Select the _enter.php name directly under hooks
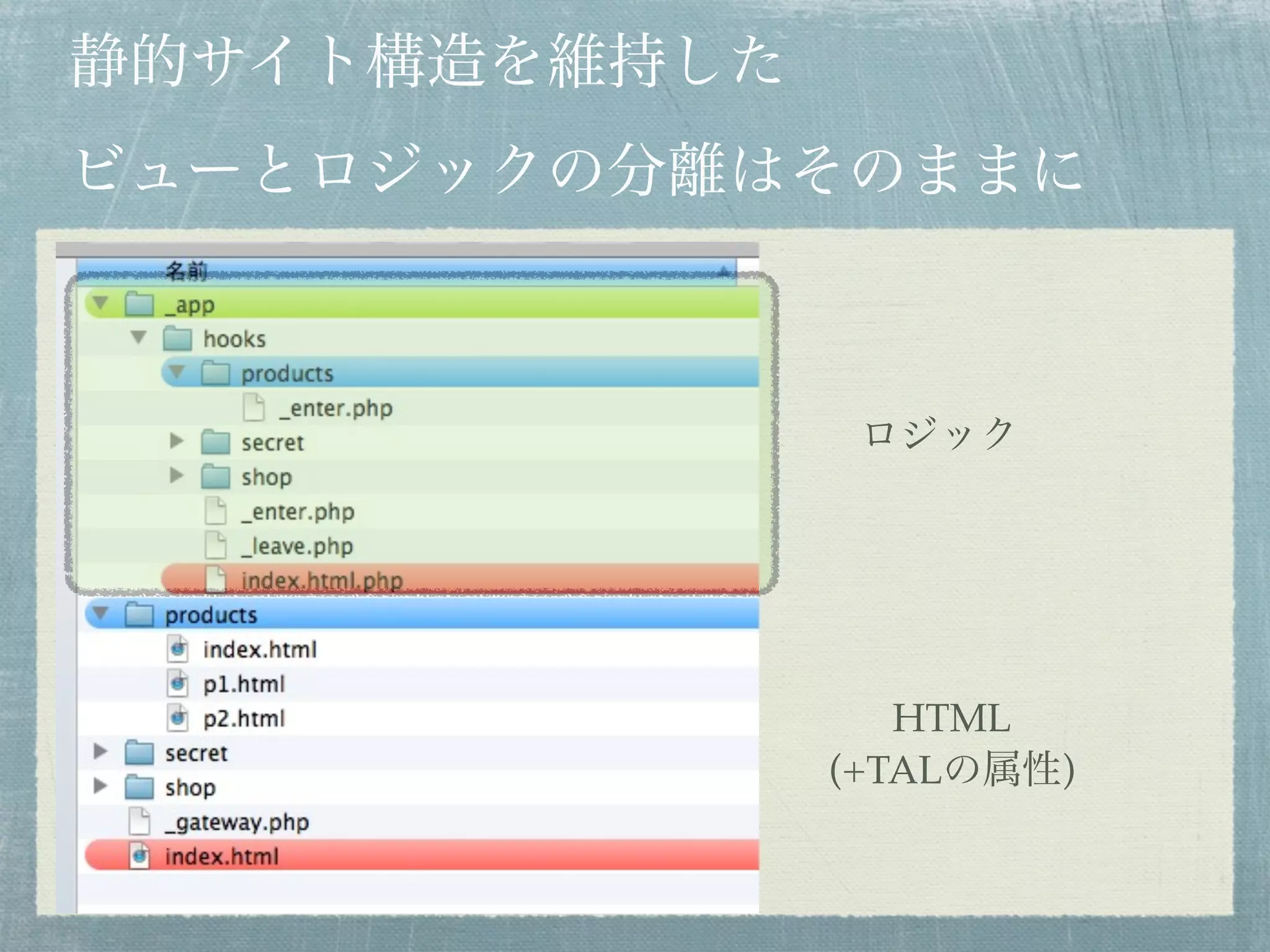Image resolution: width=1270 pixels, height=952 pixels. point(298,512)
